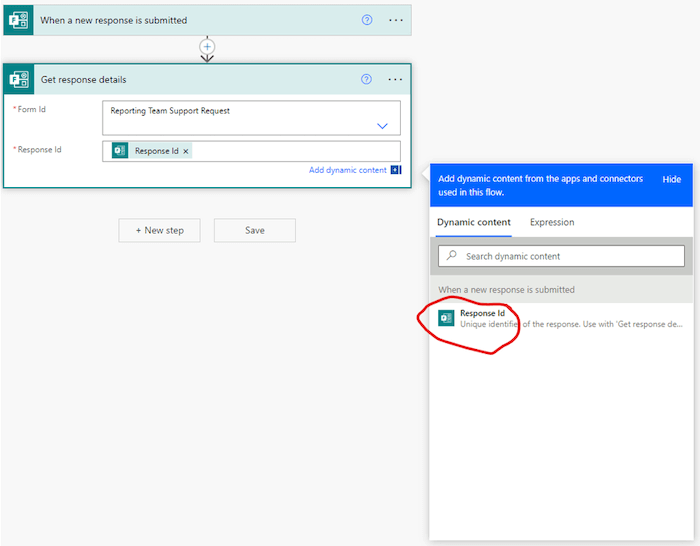This screenshot has width=700, height=546.
Task: Open help for 'When a new response is submitted'
Action: coord(367,20)
